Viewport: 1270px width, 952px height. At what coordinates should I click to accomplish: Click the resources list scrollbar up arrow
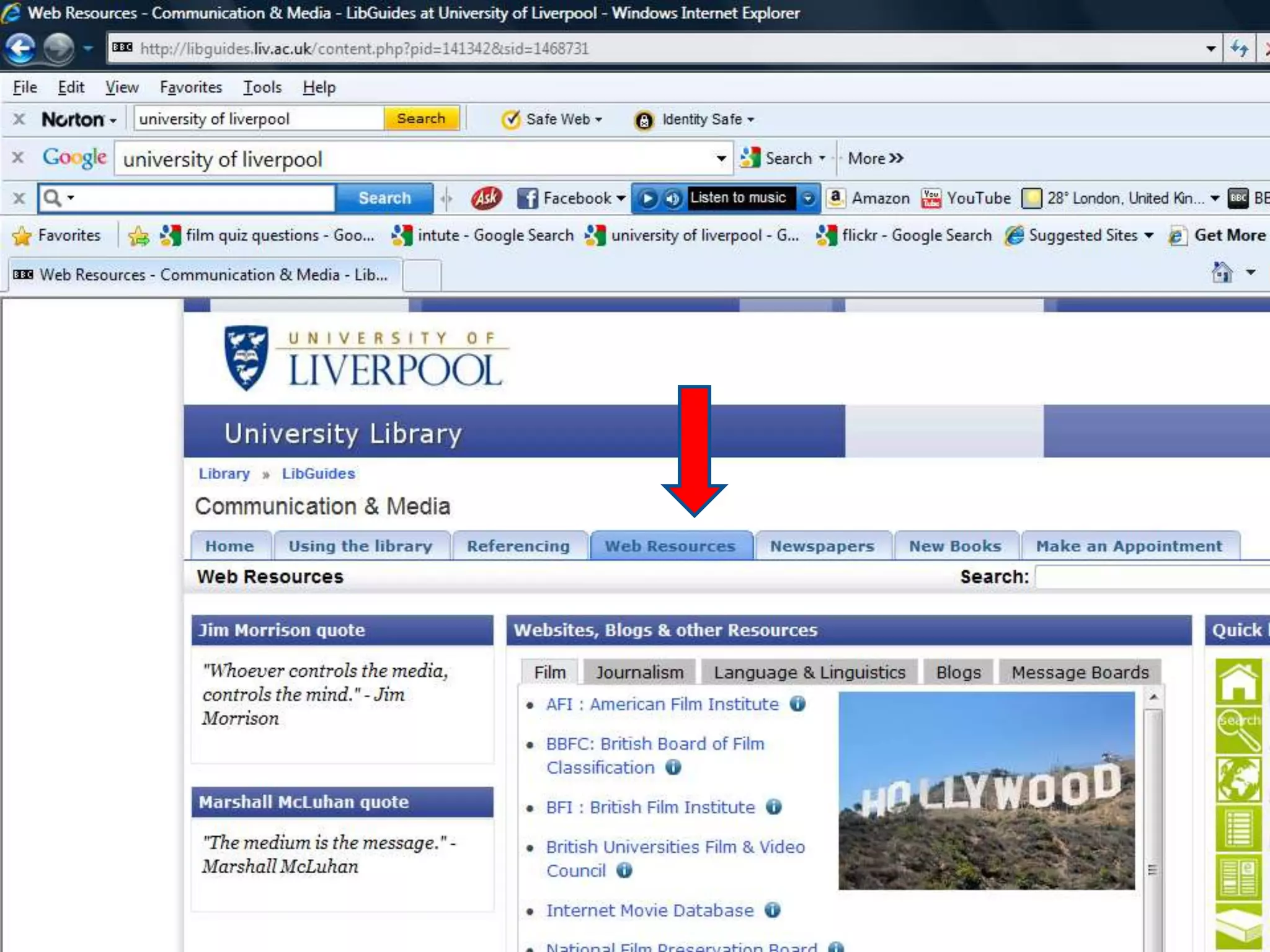pyautogui.click(x=1153, y=697)
